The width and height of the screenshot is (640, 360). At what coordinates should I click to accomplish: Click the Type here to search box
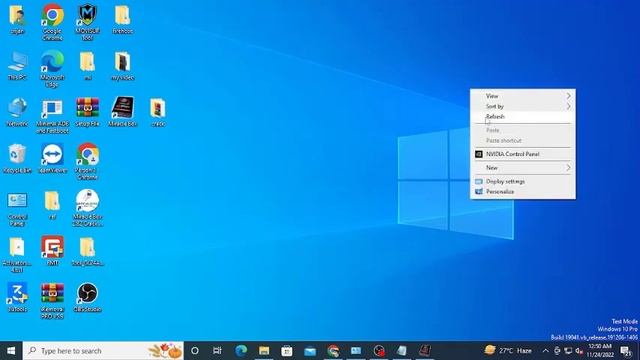(103, 351)
